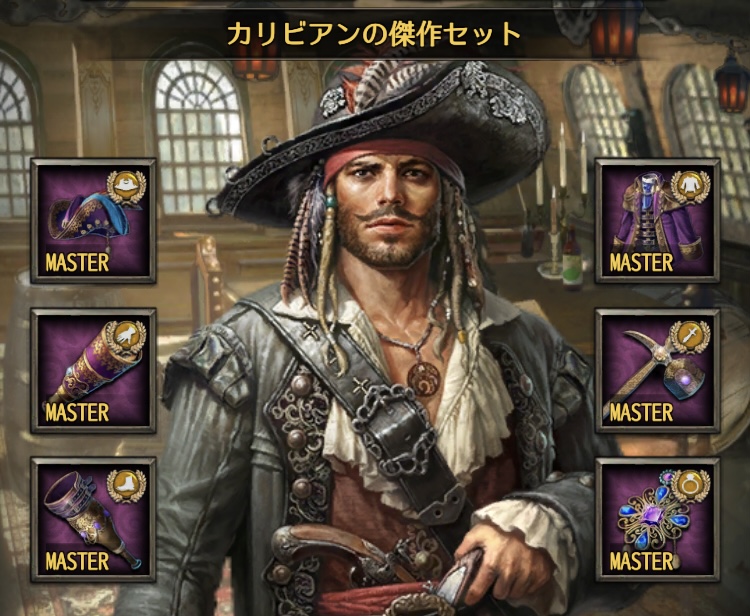Viewport: 750px width, 616px height.
Task: Click the armor badge on coat slot
Action: point(690,187)
